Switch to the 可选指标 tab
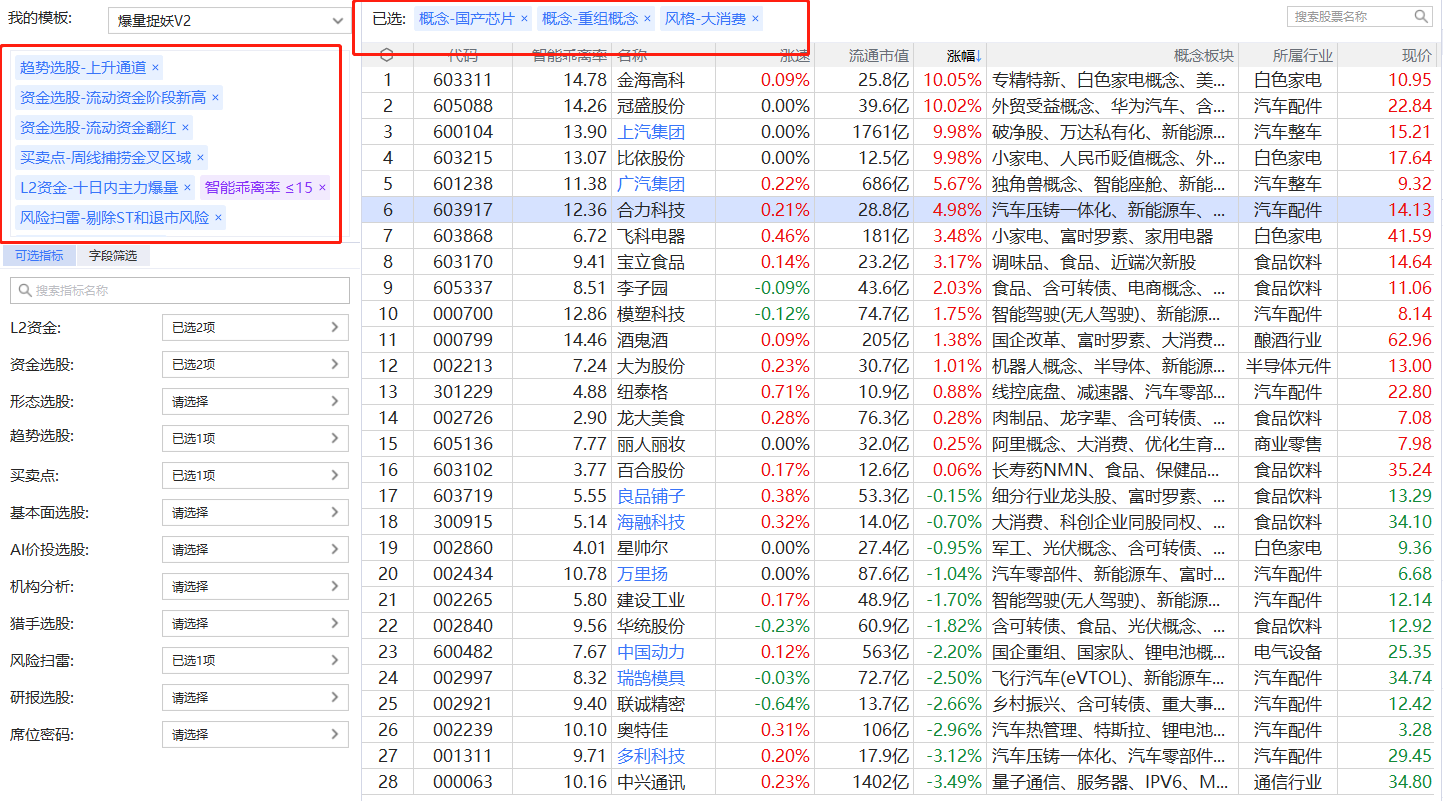Image resolution: width=1443 pixels, height=801 pixels. pos(39,255)
